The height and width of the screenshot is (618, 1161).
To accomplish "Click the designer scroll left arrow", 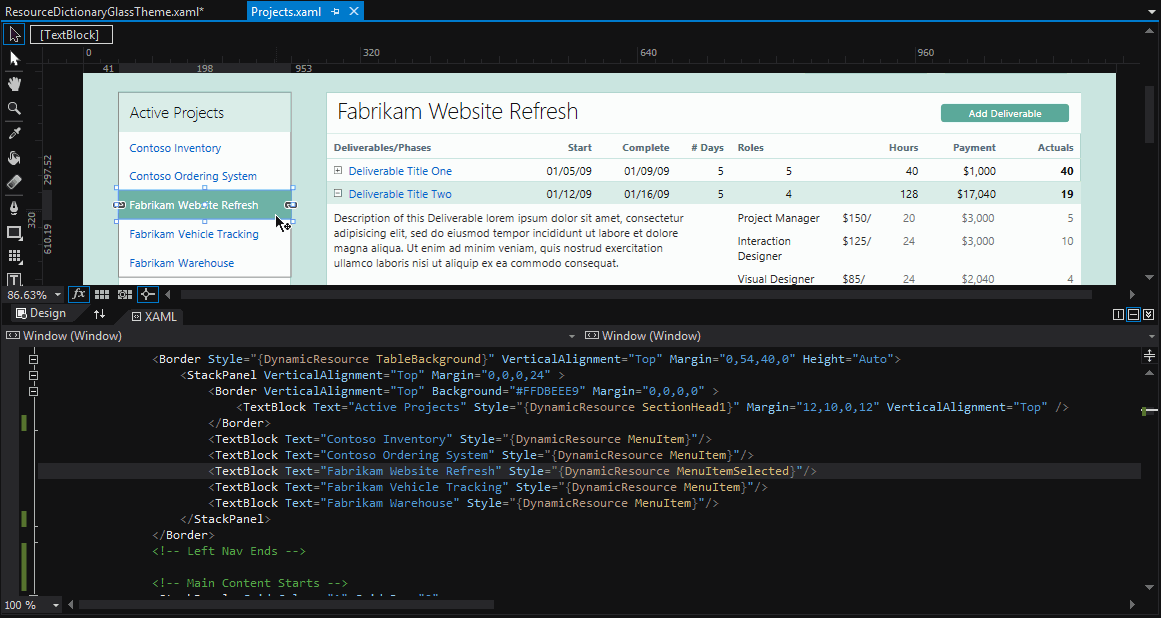I will [168, 295].
